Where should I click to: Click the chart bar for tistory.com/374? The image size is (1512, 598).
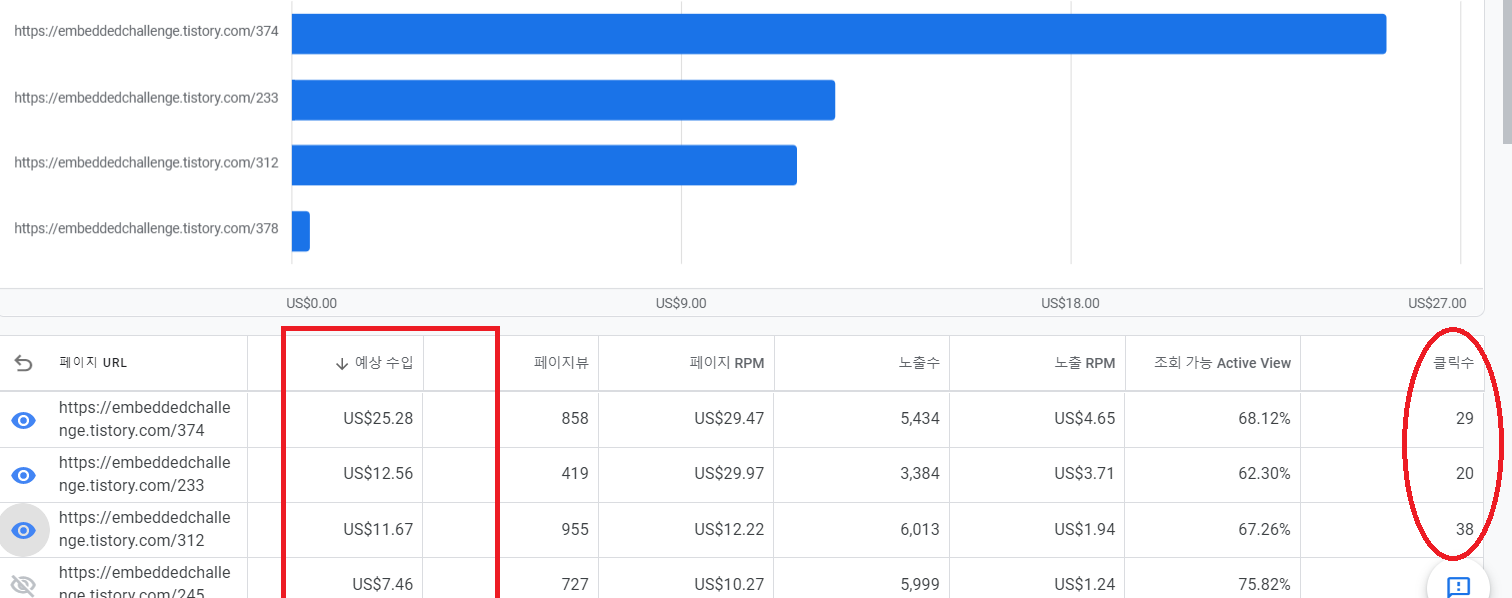click(x=839, y=34)
